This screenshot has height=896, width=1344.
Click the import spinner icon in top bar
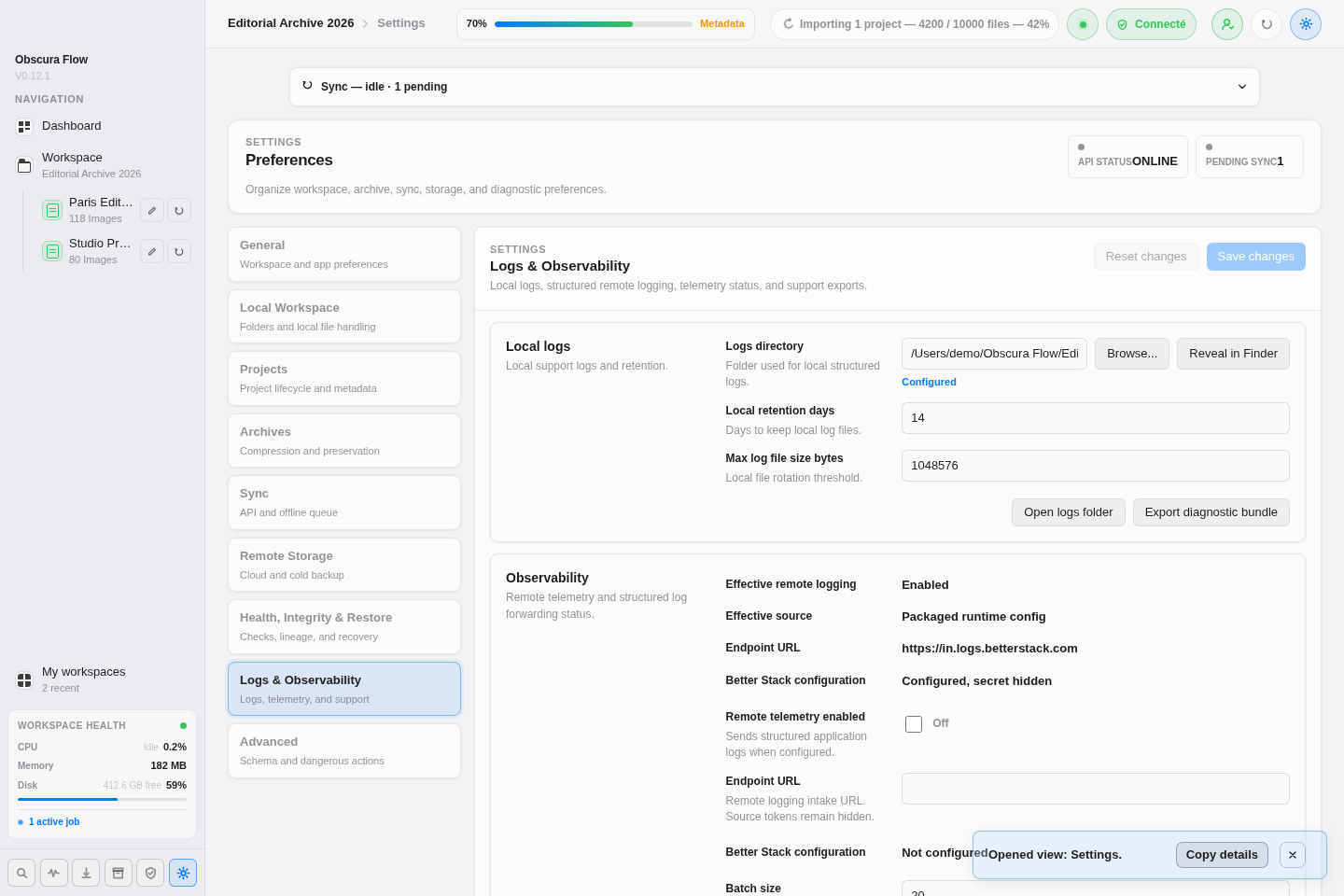789,24
